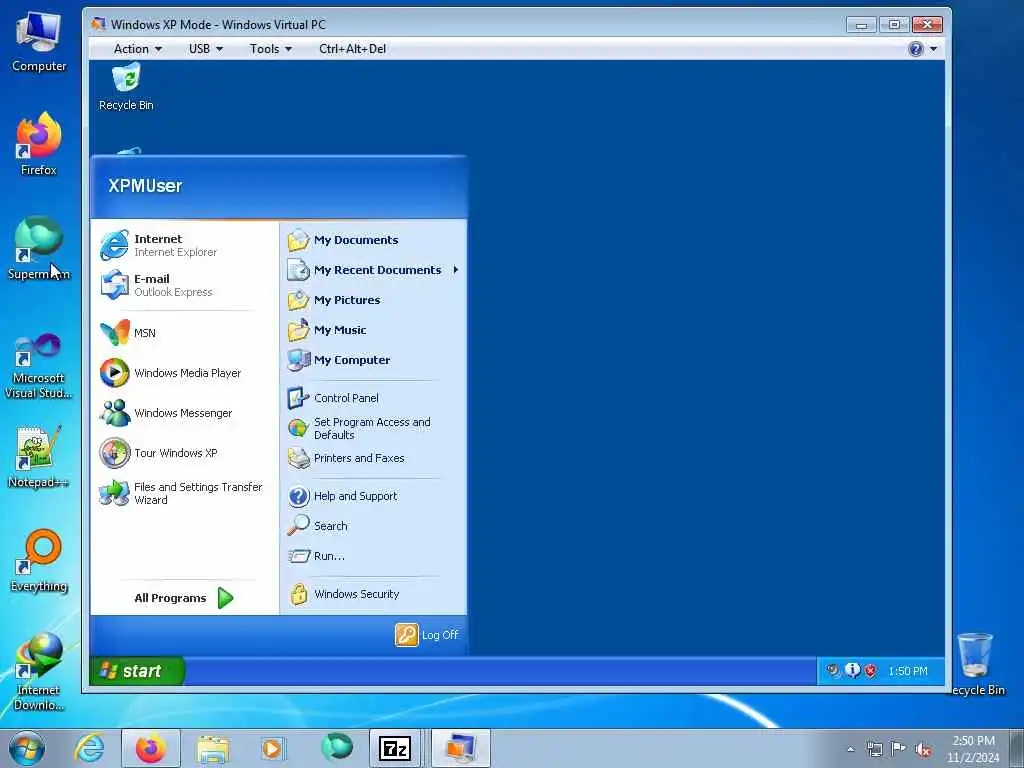The height and width of the screenshot is (768, 1024).
Task: Open Windows Explorer from taskbar
Action: (x=212, y=748)
